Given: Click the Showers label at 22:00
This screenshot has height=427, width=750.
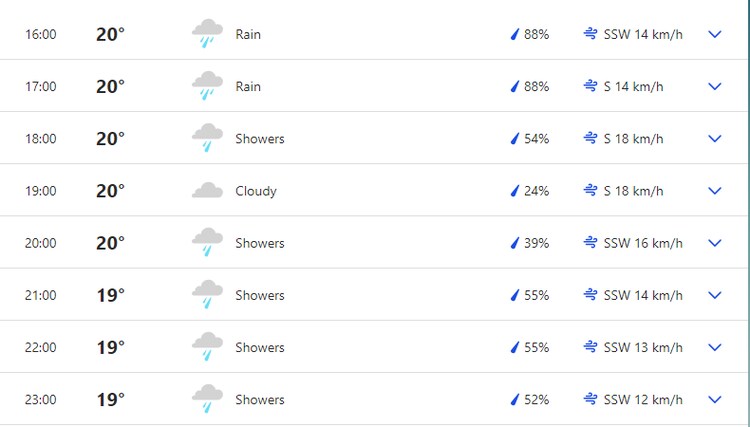Looking at the screenshot, I should tap(259, 347).
